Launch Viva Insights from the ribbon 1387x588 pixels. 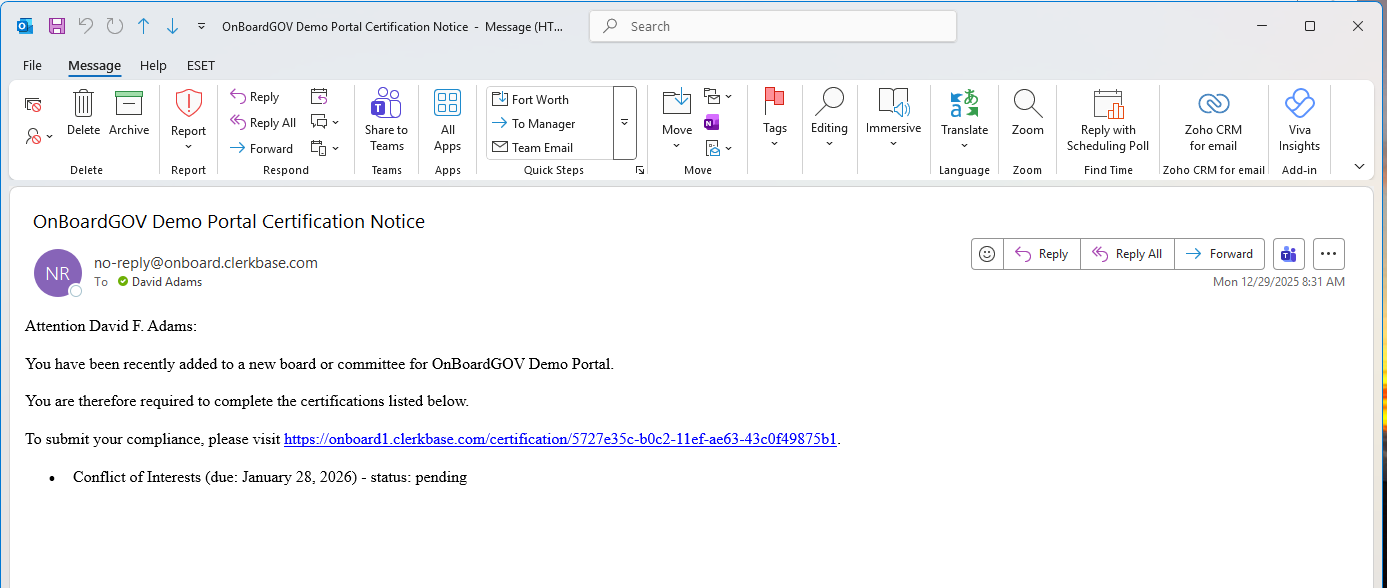[x=1299, y=118]
